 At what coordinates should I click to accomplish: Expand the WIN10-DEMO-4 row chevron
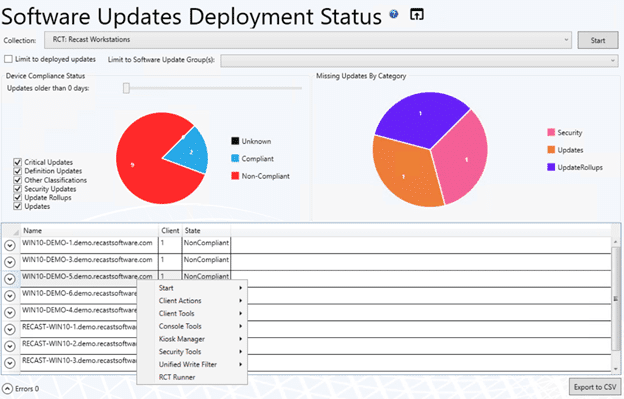10,313
